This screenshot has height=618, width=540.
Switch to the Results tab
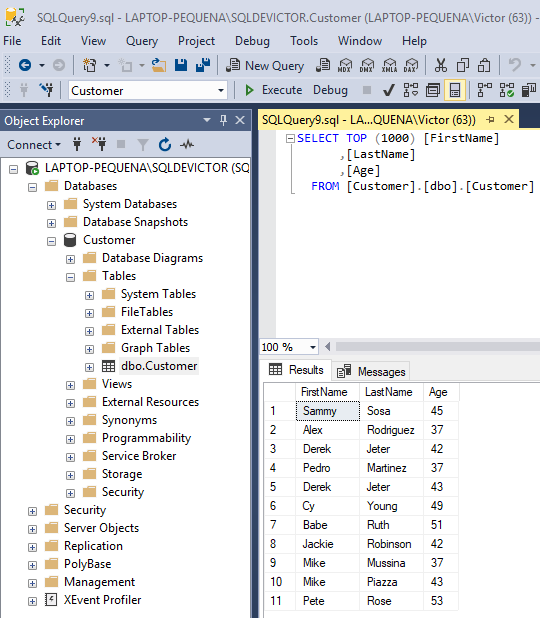point(296,370)
